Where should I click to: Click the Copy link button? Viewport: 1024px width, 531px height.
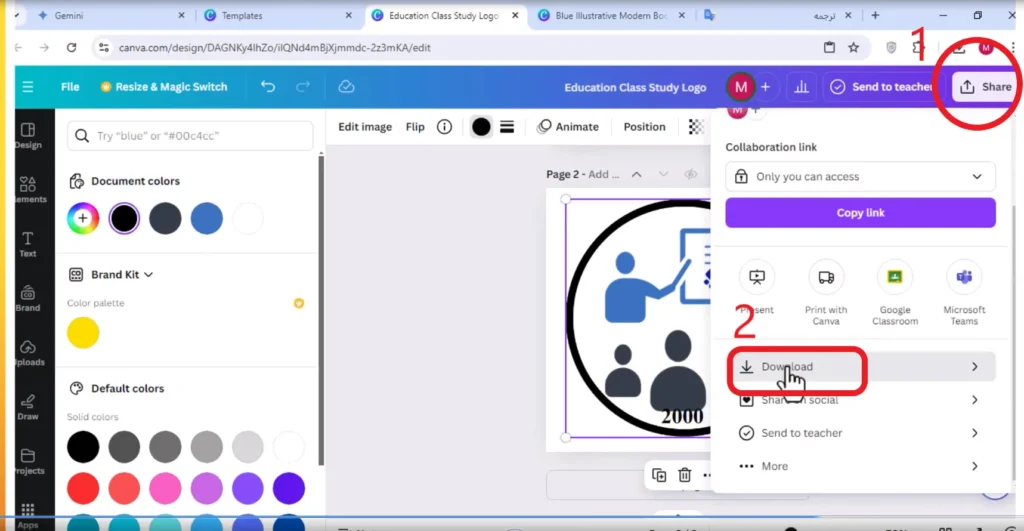coord(860,213)
